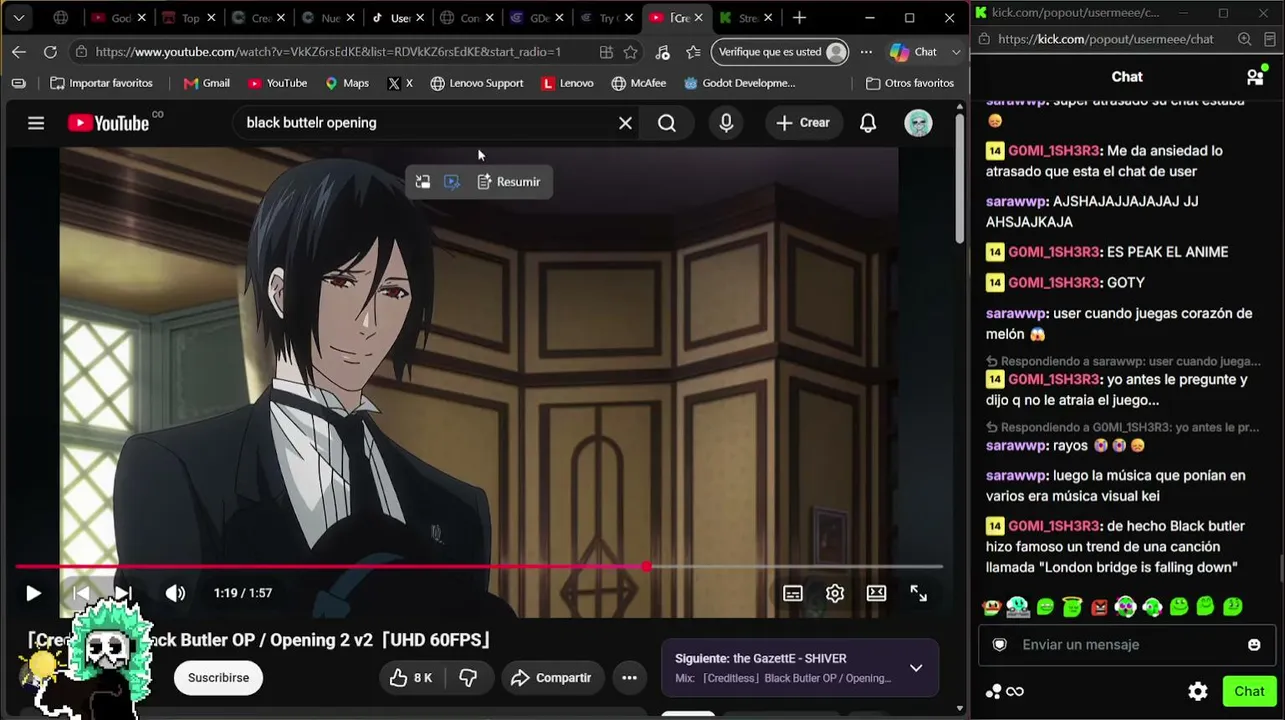The height and width of the screenshot is (720, 1285).
Task: Click the Resumir button above the video
Action: (x=509, y=182)
